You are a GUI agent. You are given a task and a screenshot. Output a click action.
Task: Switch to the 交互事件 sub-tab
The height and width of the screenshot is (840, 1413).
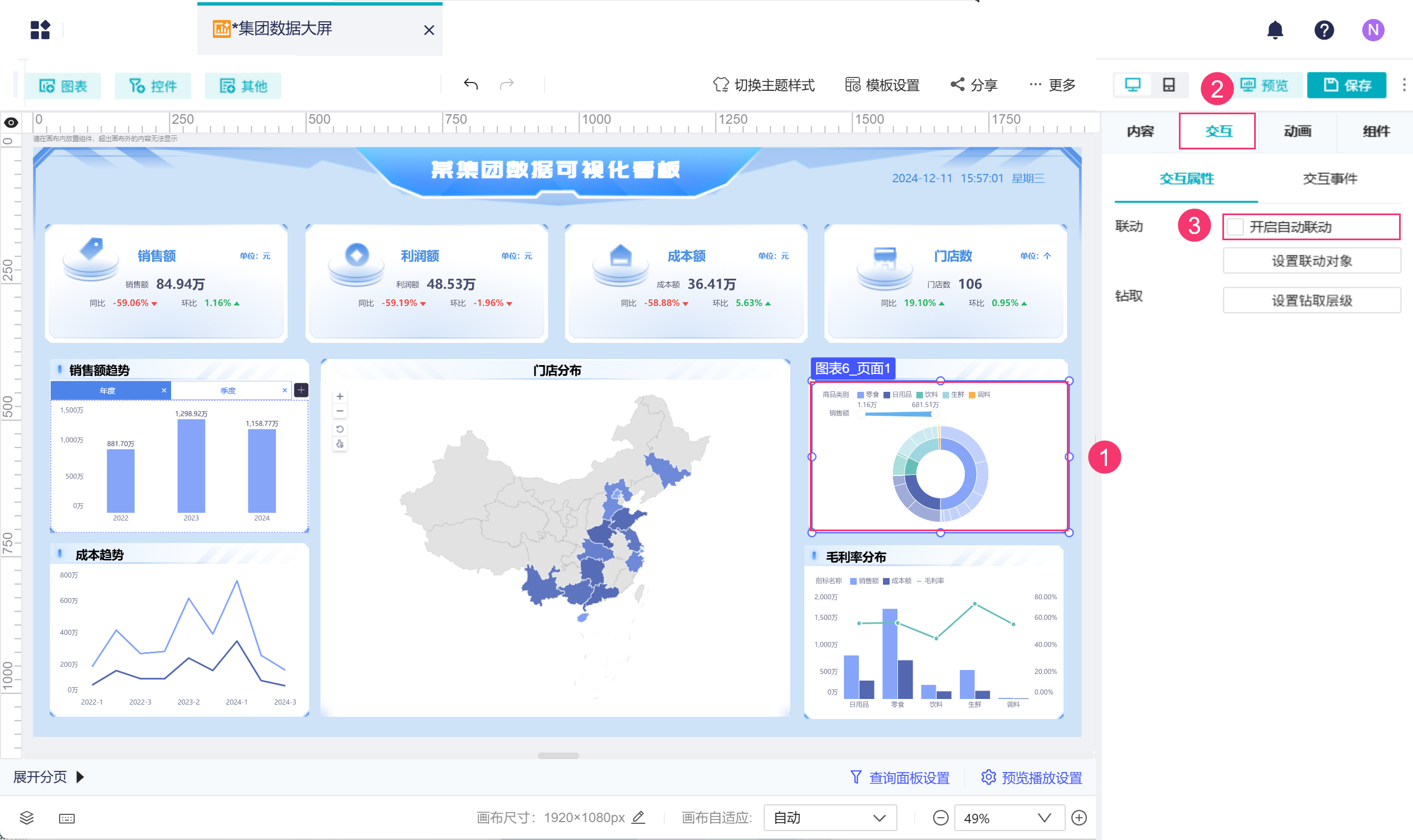click(x=1329, y=179)
